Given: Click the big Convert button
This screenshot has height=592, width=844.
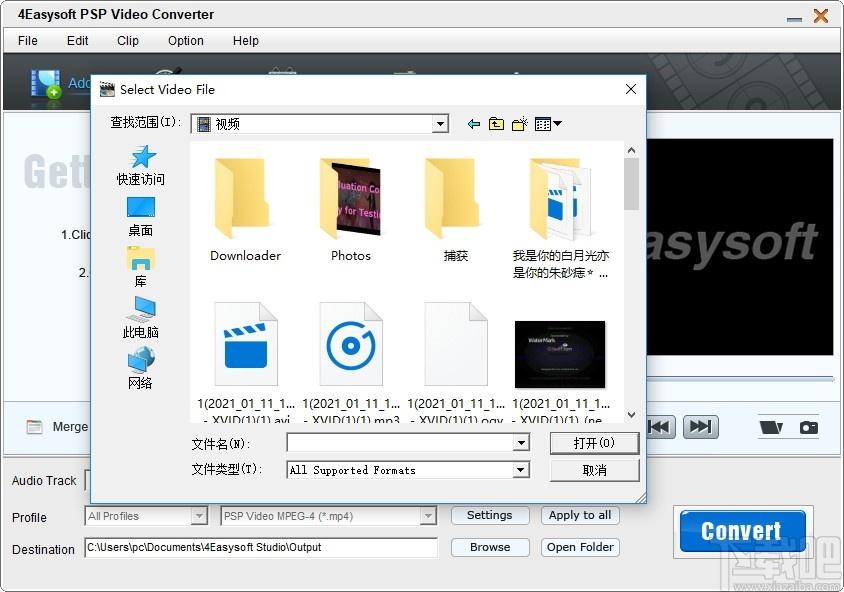Looking at the screenshot, I should coord(742,531).
